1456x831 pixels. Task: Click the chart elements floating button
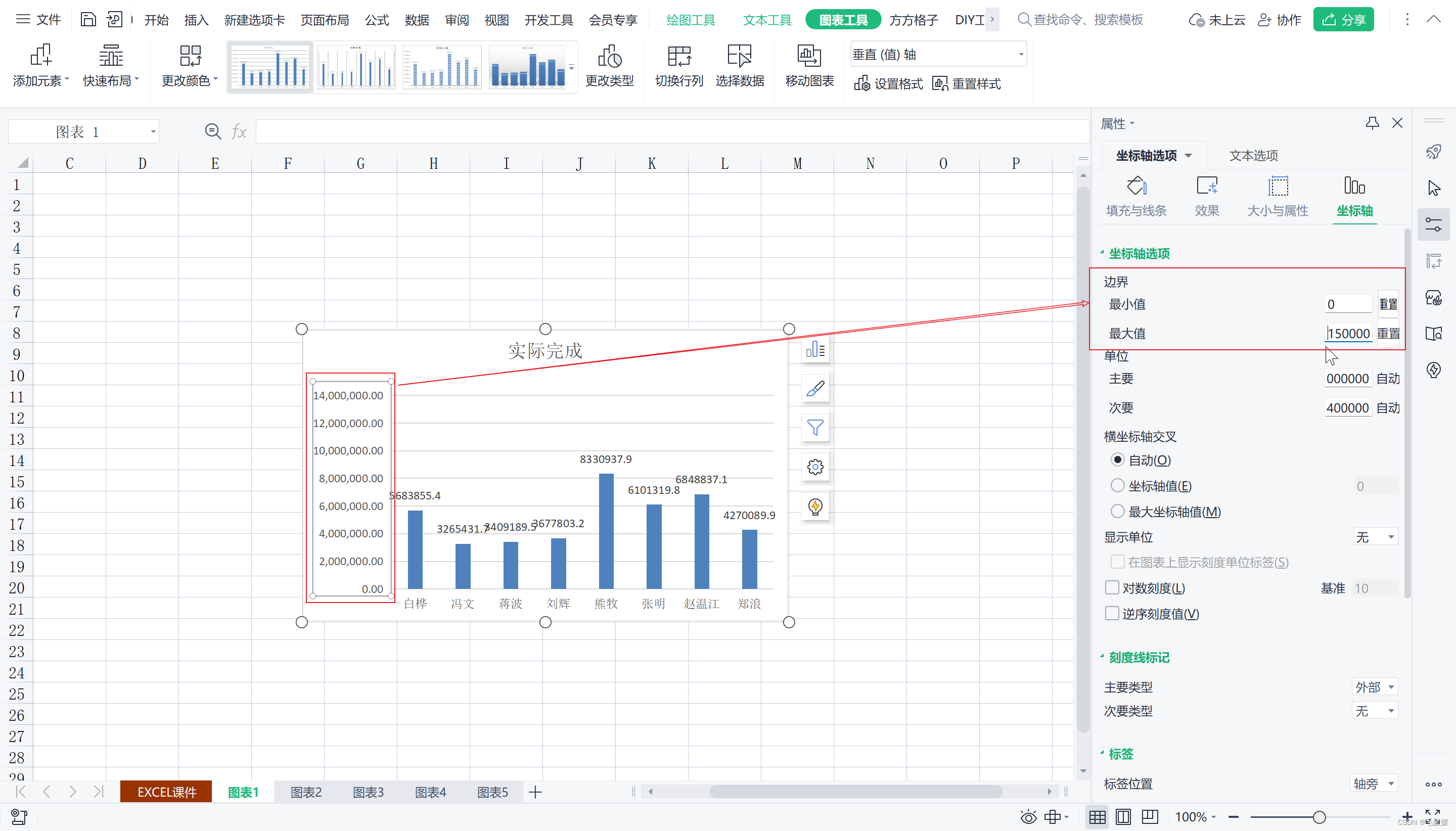(815, 349)
